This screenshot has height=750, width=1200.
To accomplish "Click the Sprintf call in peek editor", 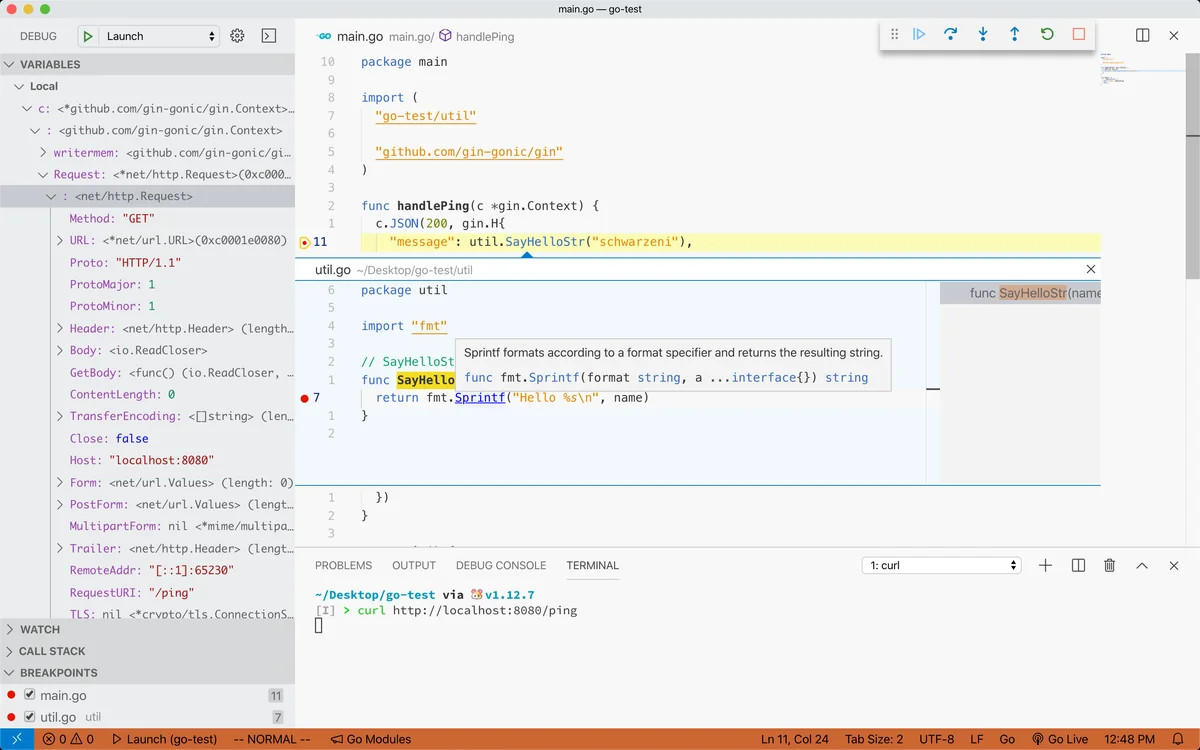I will (x=479, y=398).
